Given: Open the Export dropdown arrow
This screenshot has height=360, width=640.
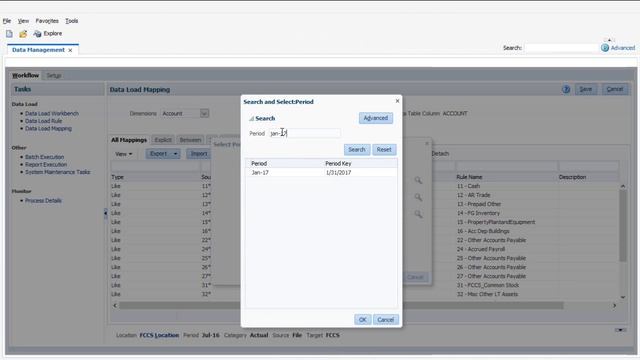Looking at the screenshot, I should tap(175, 154).
